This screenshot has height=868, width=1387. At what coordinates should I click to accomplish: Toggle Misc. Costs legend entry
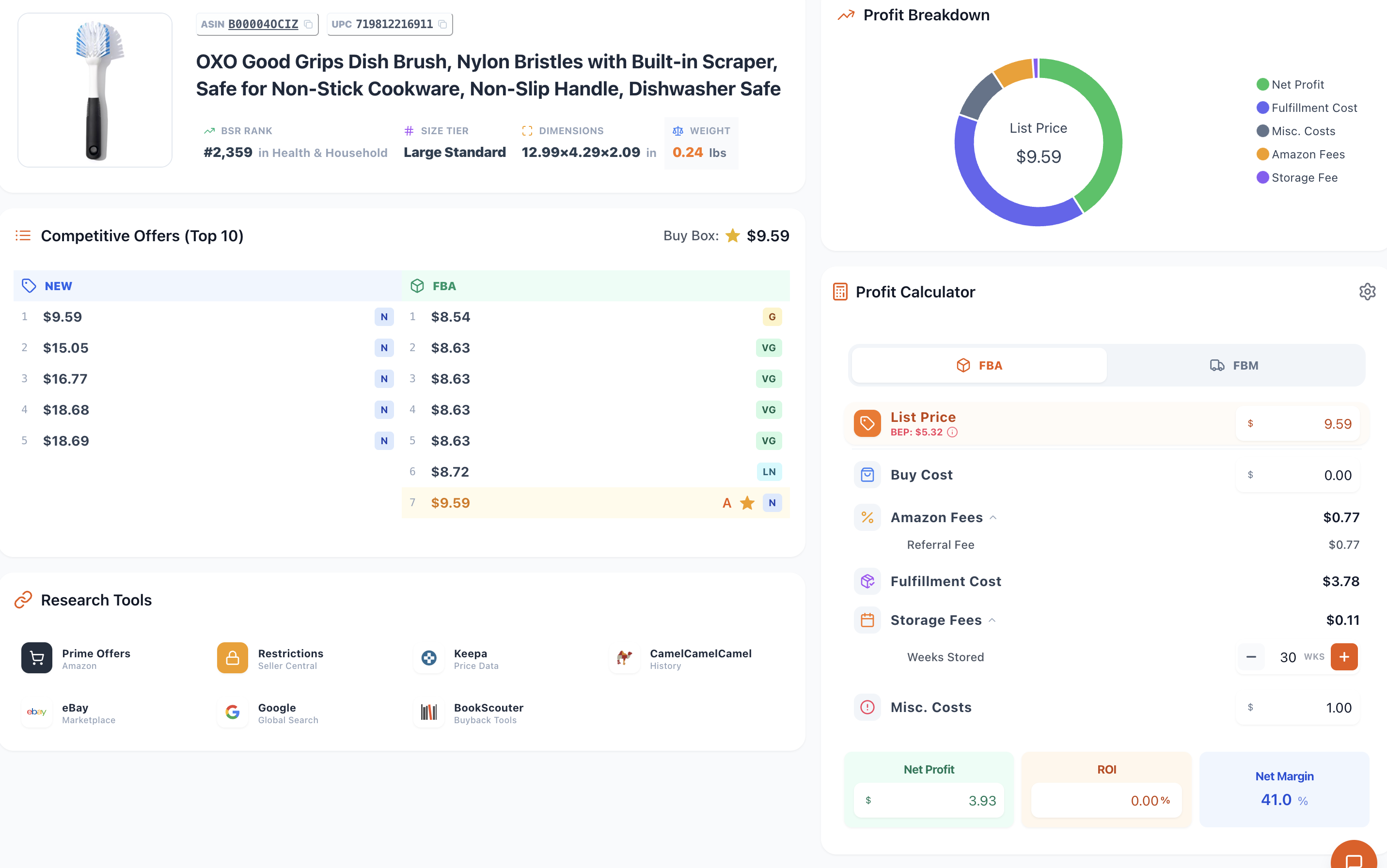coord(1296,131)
